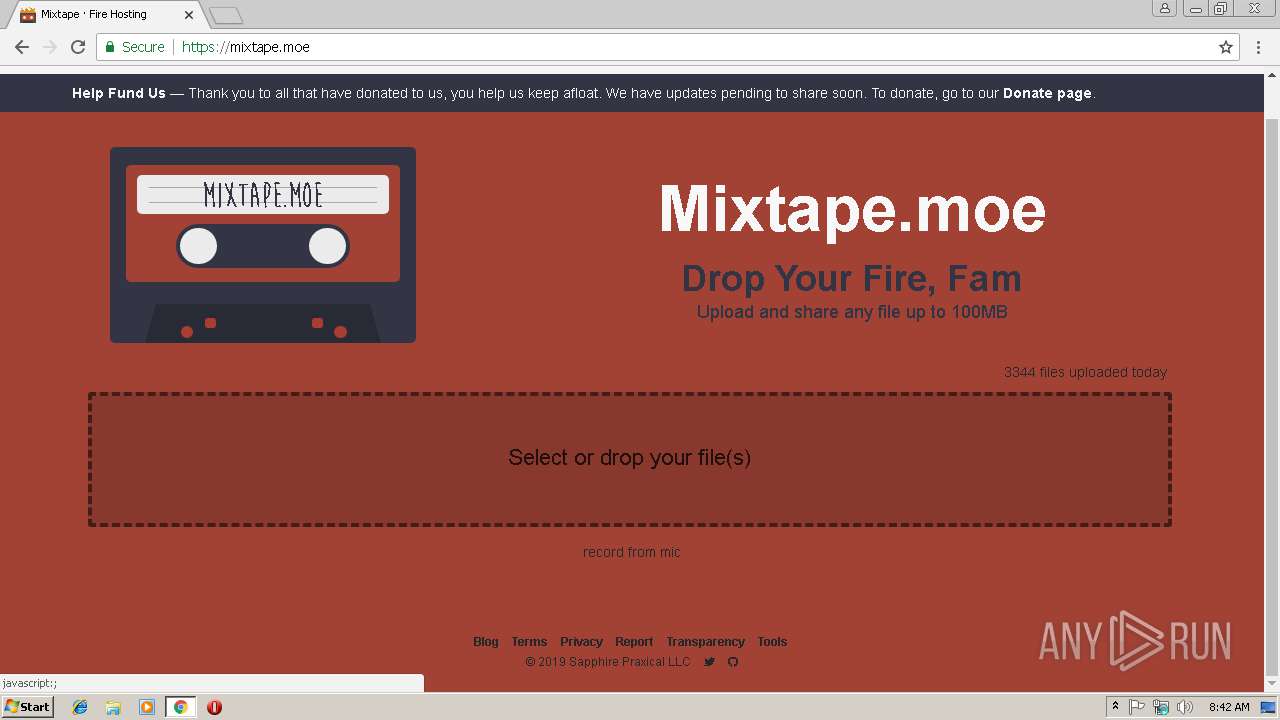
Task: Launch Internet Explorer from the taskbar
Action: [x=80, y=707]
